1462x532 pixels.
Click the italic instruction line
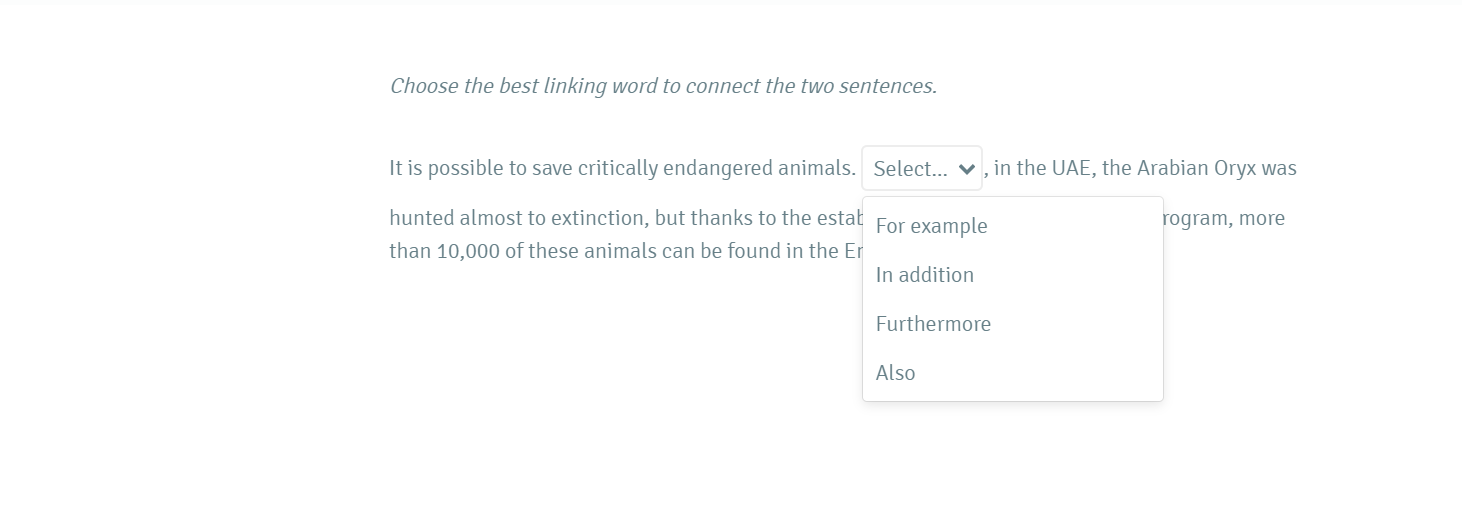pos(662,86)
